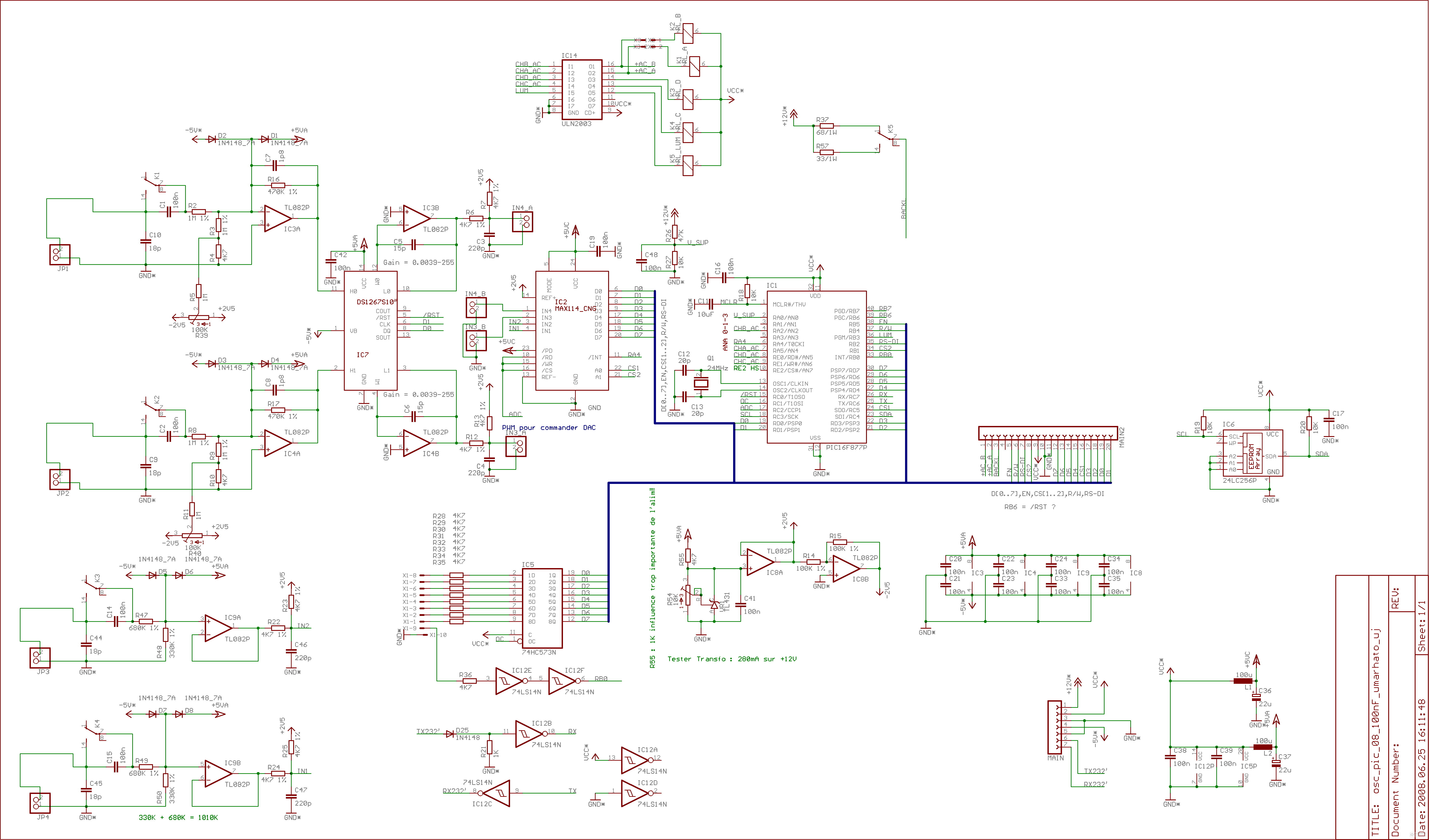1429x840 pixels.
Task: Click the "RB6 = /RST ?" note
Action: coord(1030,507)
